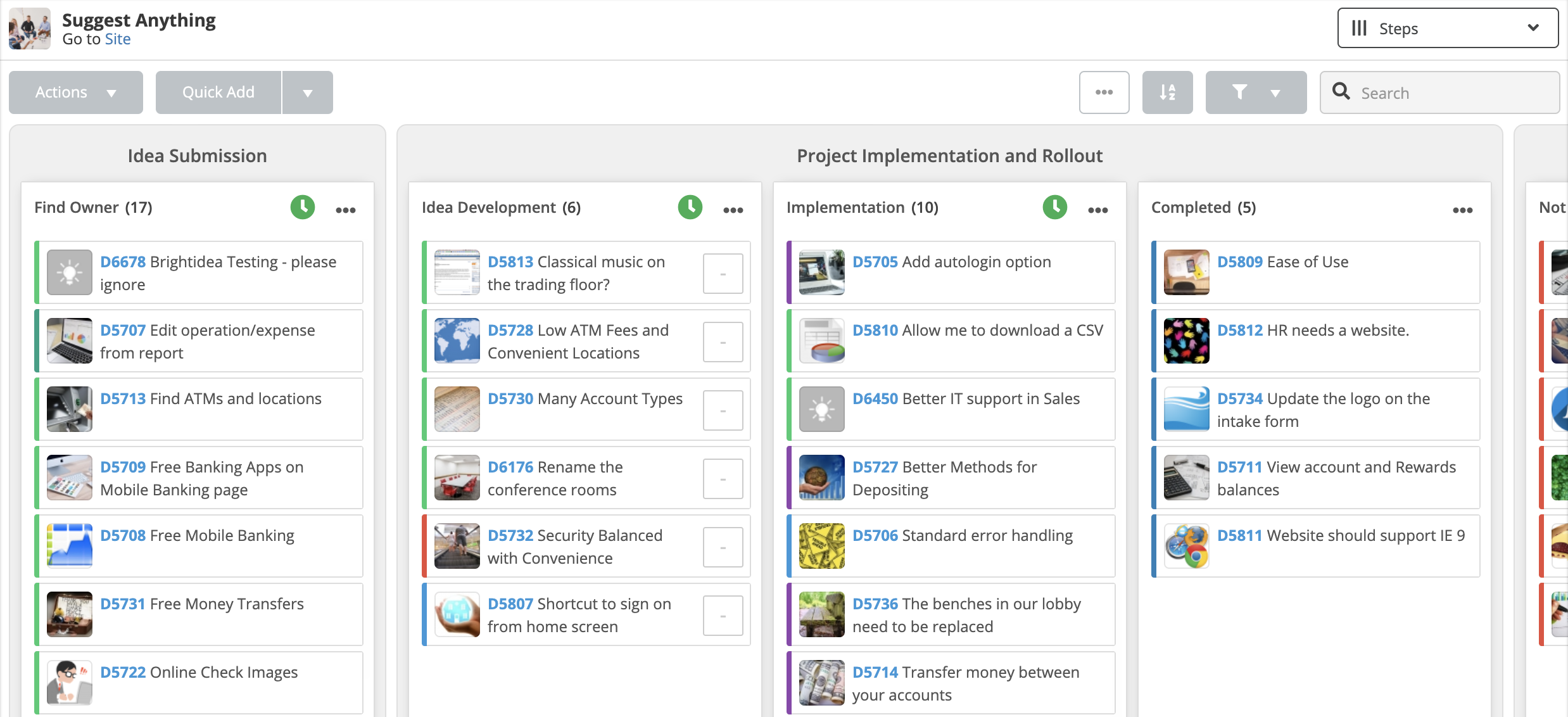Image resolution: width=1568 pixels, height=717 pixels.
Task: Click thumbnail of D5728 Low ATM Fees
Action: (457, 341)
